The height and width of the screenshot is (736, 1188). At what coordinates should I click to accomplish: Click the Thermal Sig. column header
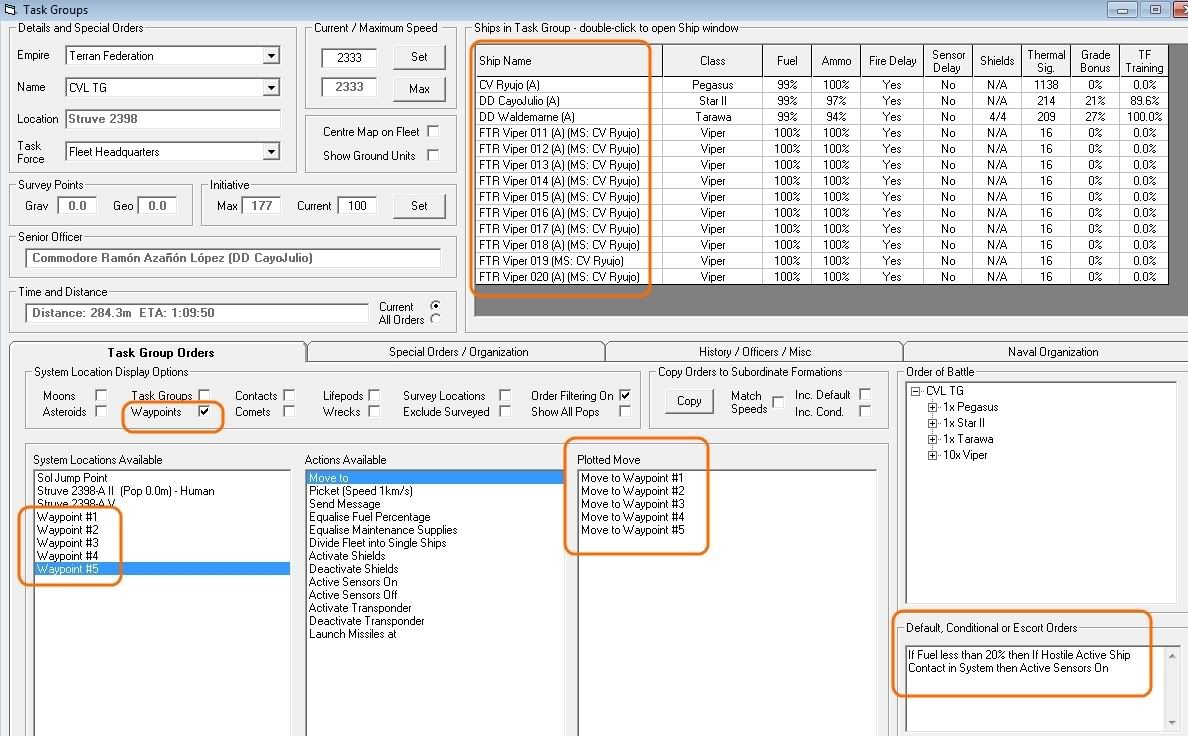1046,61
